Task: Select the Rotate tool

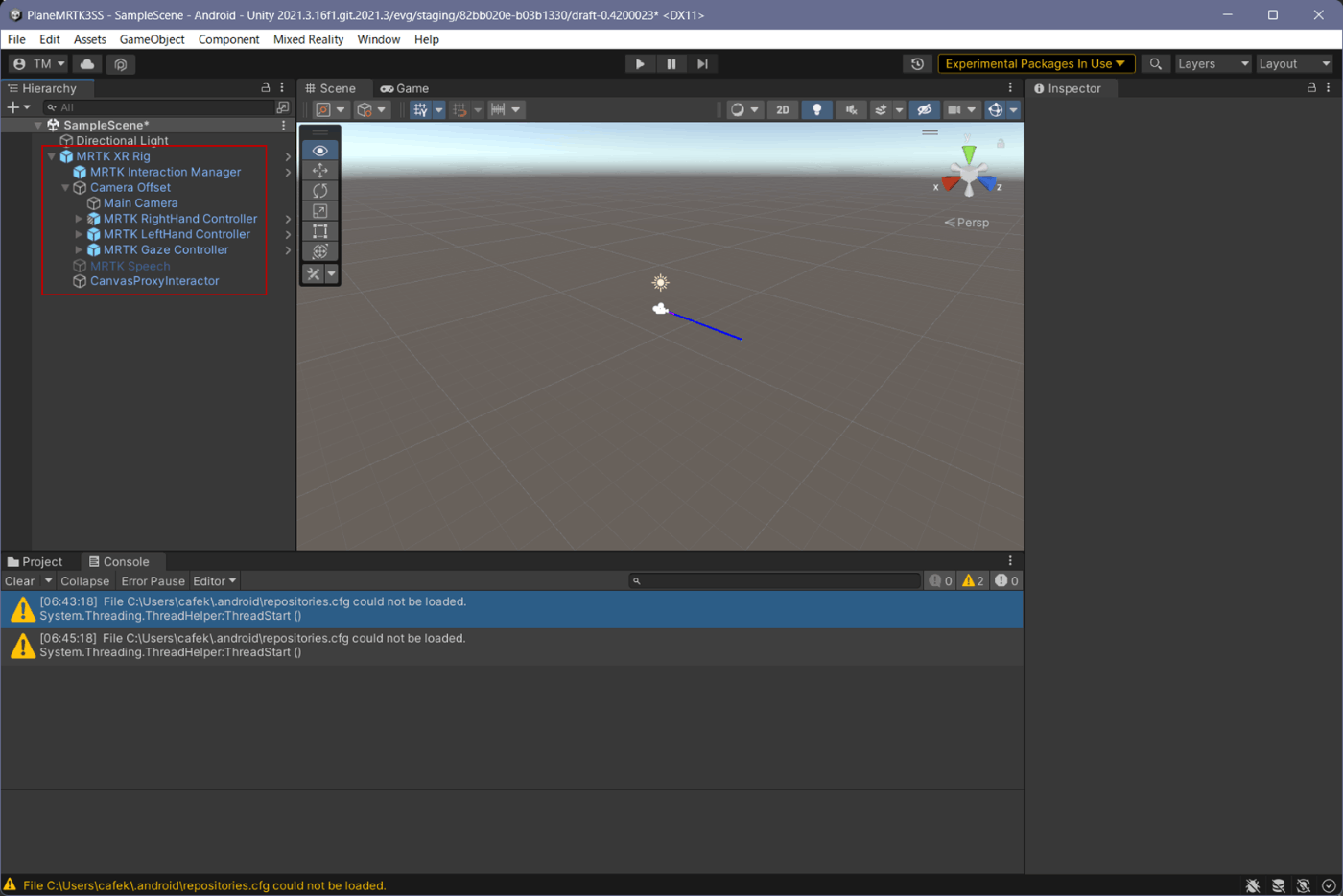Action: 319,191
